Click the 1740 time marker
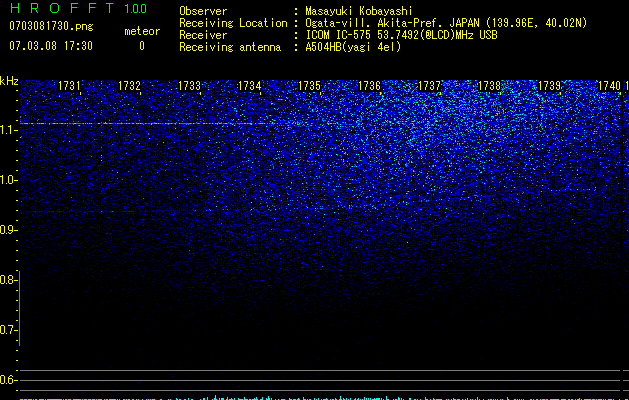This screenshot has height=400, width=629. [x=609, y=86]
